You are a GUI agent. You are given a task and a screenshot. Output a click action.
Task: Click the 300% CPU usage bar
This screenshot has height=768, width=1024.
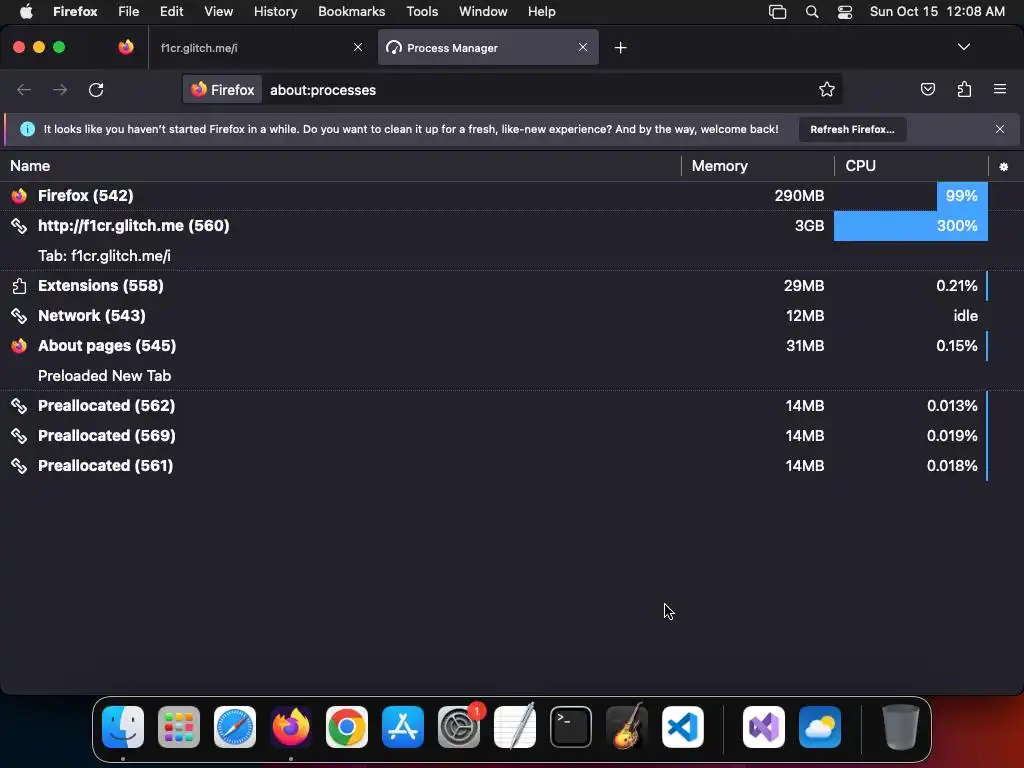[910, 226]
